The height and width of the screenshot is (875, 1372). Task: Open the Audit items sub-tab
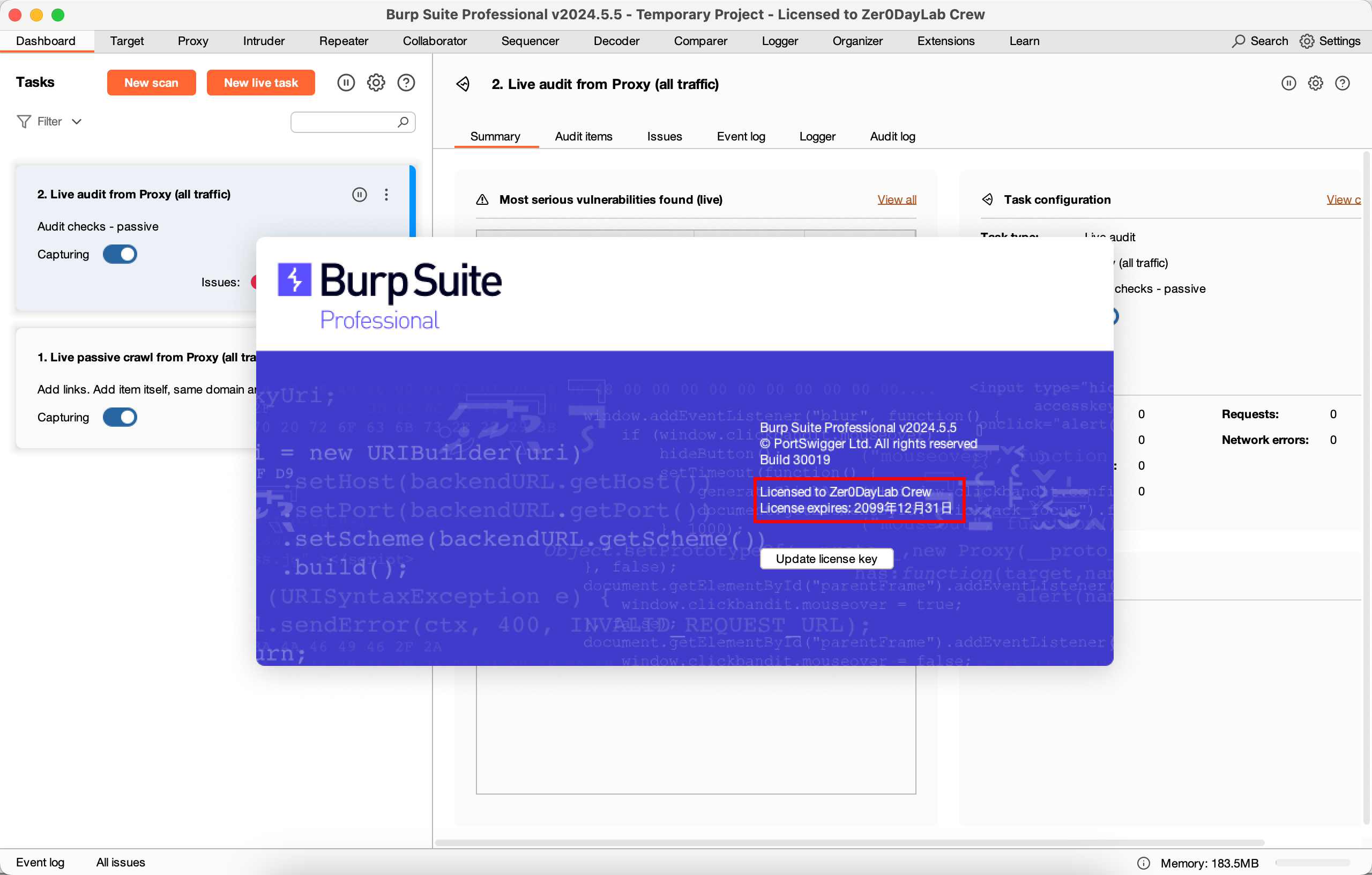pos(584,136)
